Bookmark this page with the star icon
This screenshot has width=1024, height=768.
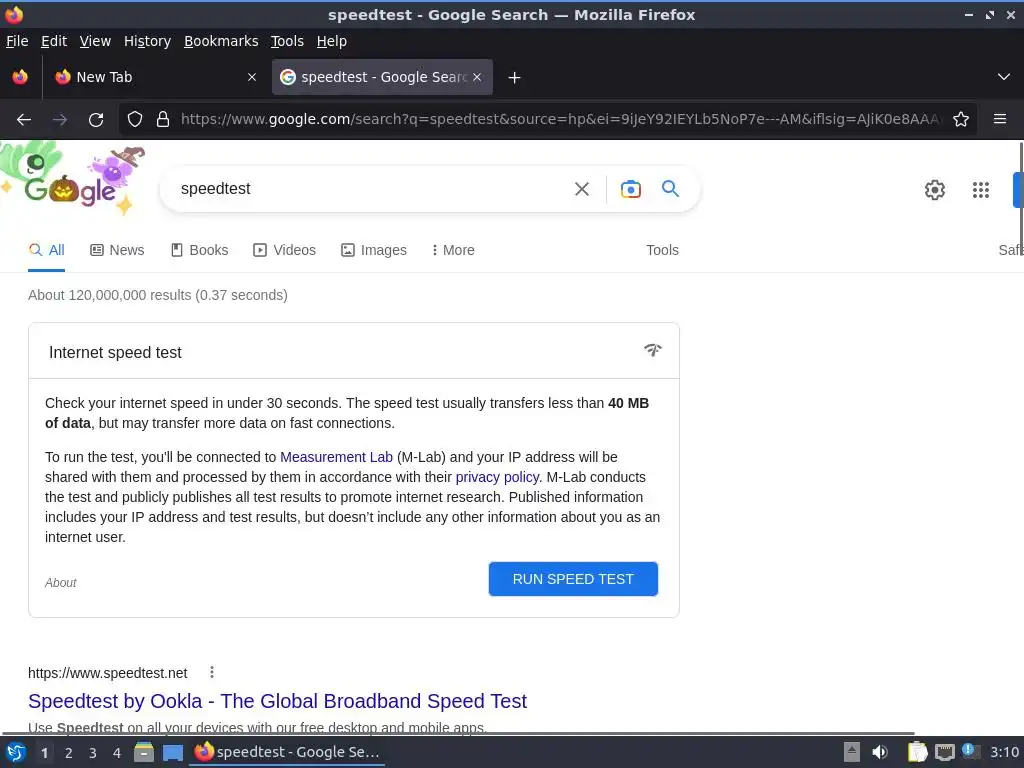click(x=961, y=120)
